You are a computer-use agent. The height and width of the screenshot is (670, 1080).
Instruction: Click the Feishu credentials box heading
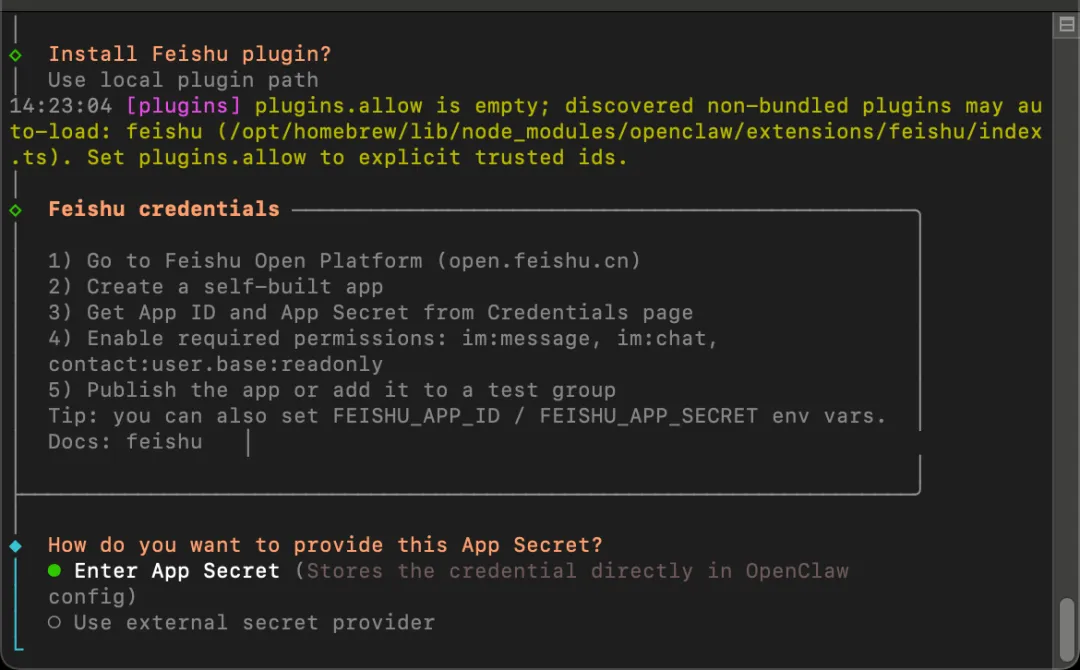(164, 209)
